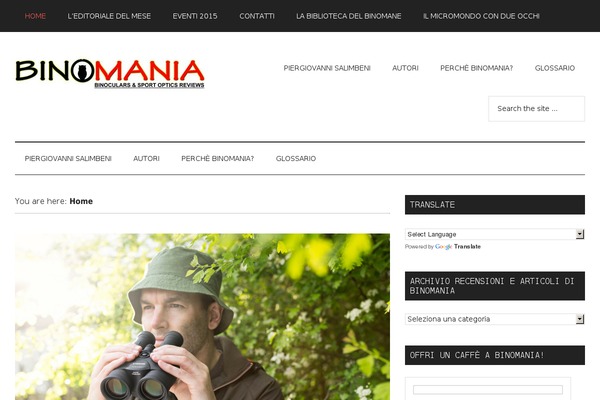This screenshot has width=600, height=400.
Task: Click the Select Language dropdown arrow
Action: click(580, 234)
